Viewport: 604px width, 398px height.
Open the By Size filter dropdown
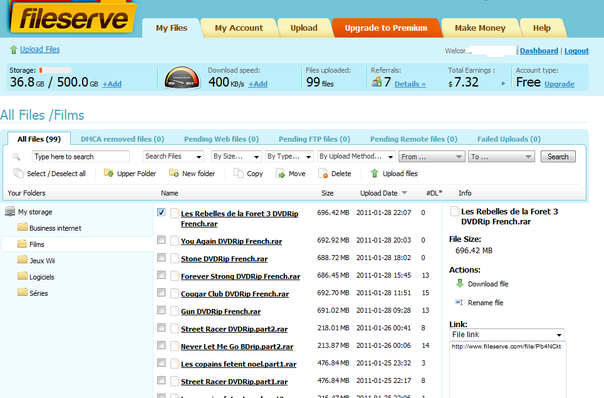click(237, 156)
